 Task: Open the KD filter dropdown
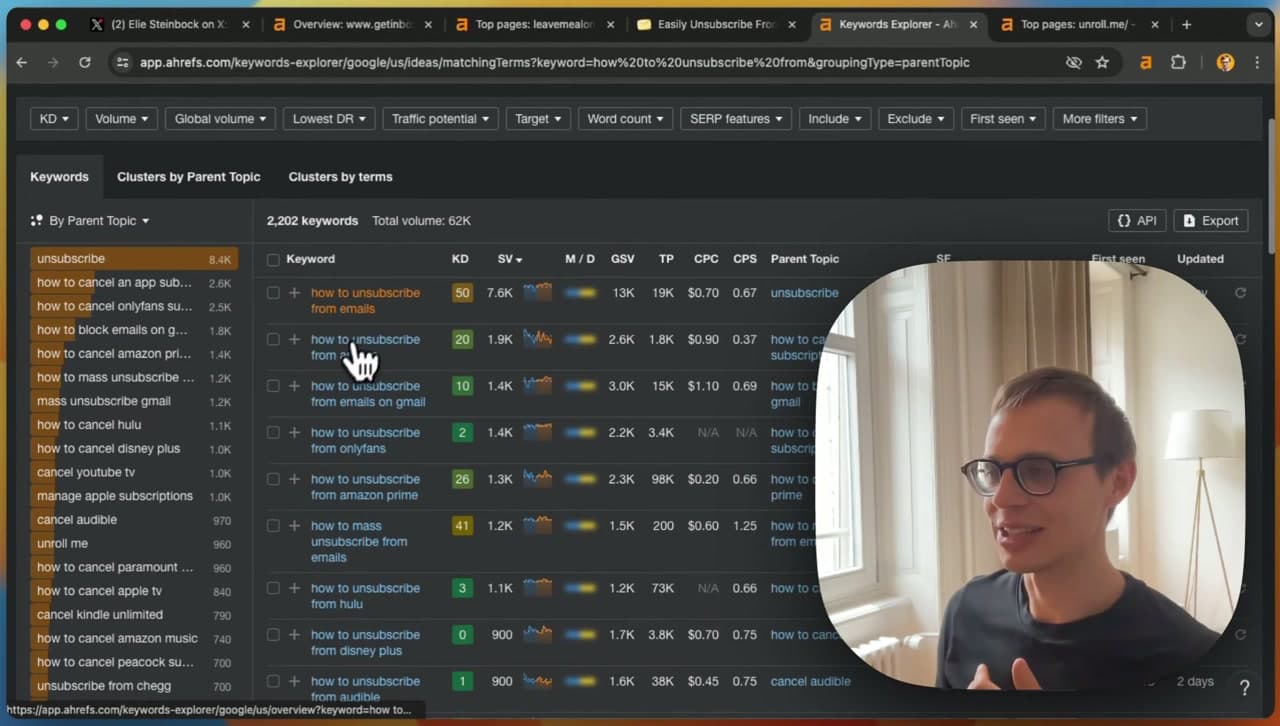pos(54,119)
